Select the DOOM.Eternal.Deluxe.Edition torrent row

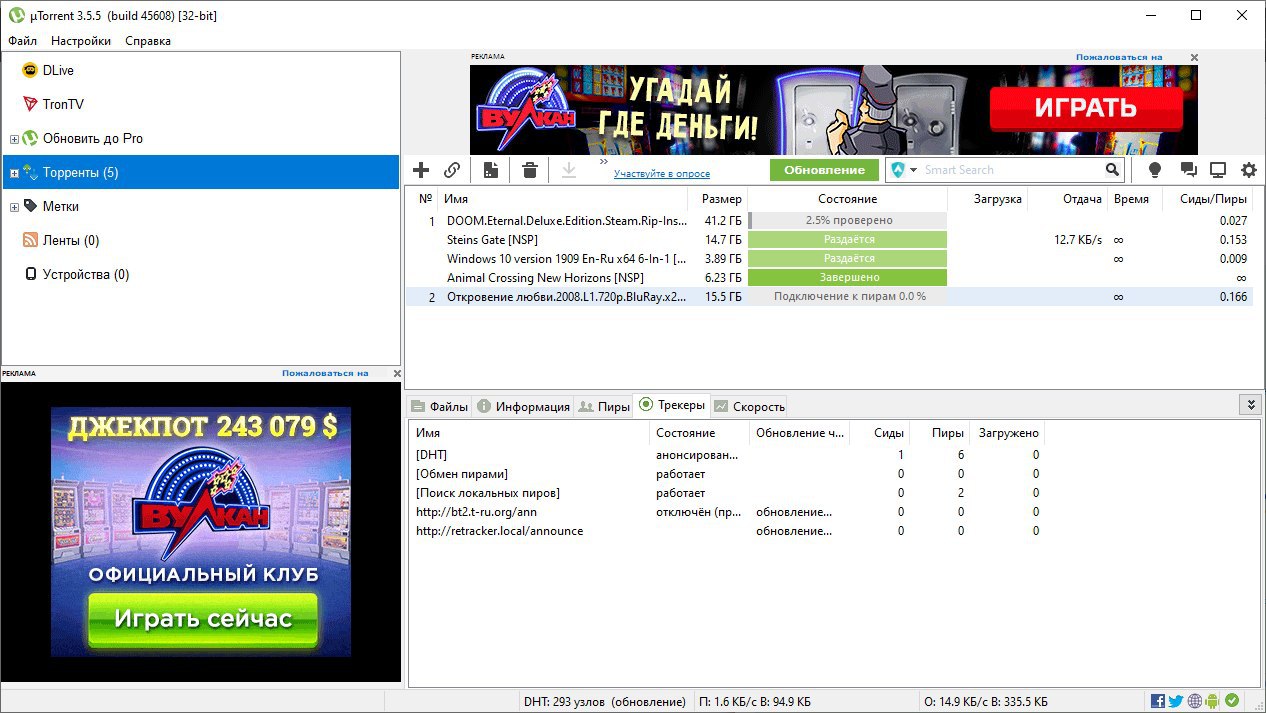tap(828, 220)
